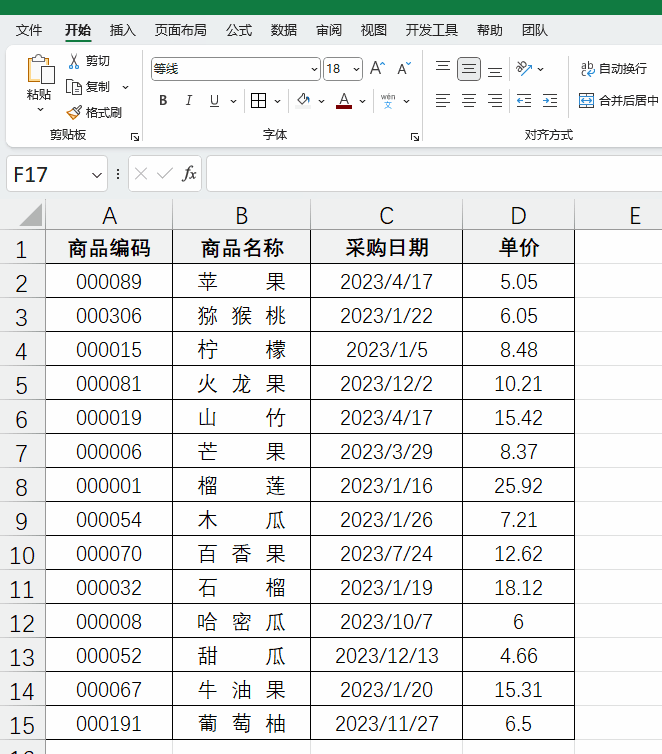Switch to the 审阅 Review tab
This screenshot has width=662, height=754.
329,30
